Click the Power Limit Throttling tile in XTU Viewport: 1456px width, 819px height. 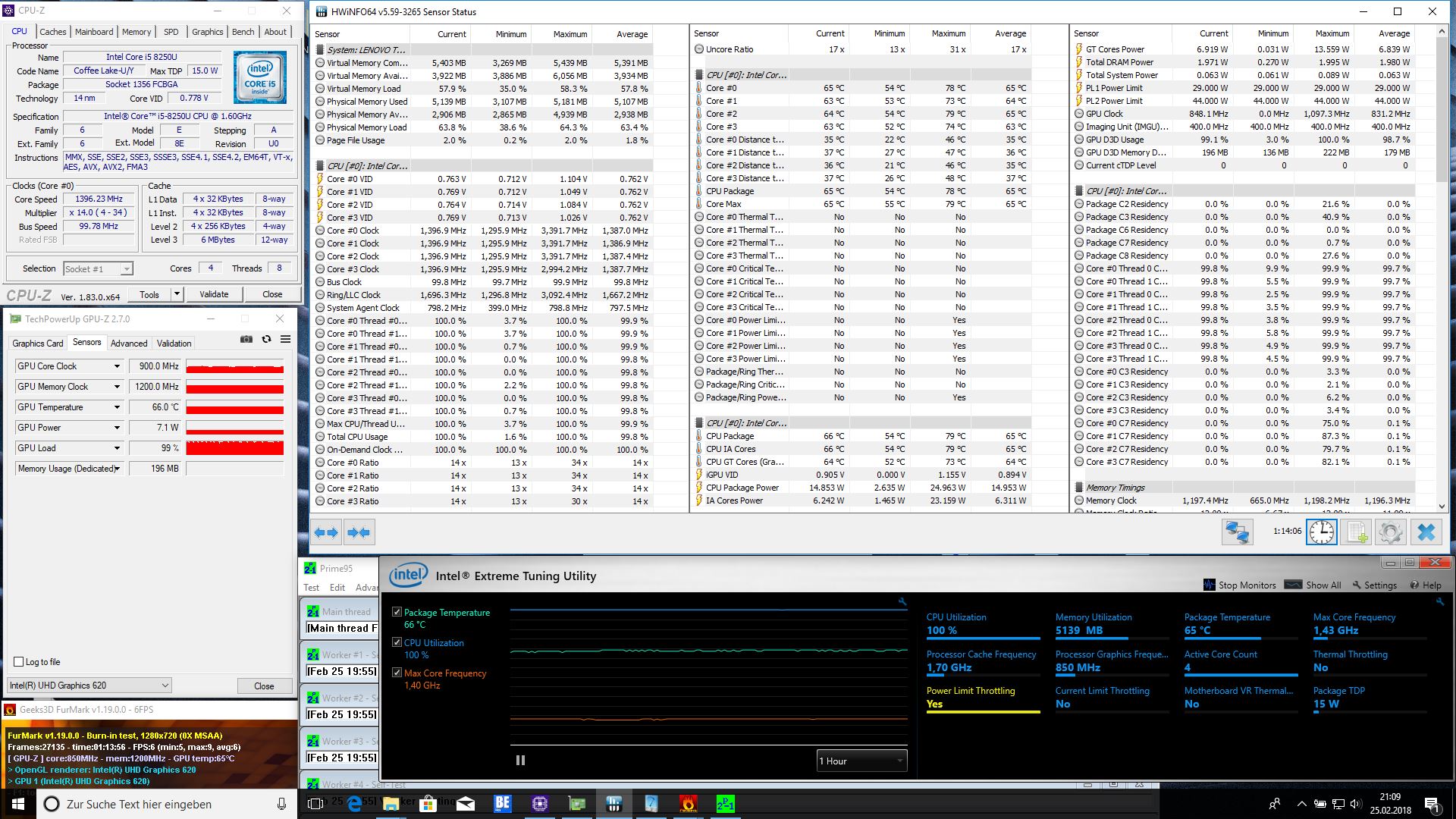(983, 698)
